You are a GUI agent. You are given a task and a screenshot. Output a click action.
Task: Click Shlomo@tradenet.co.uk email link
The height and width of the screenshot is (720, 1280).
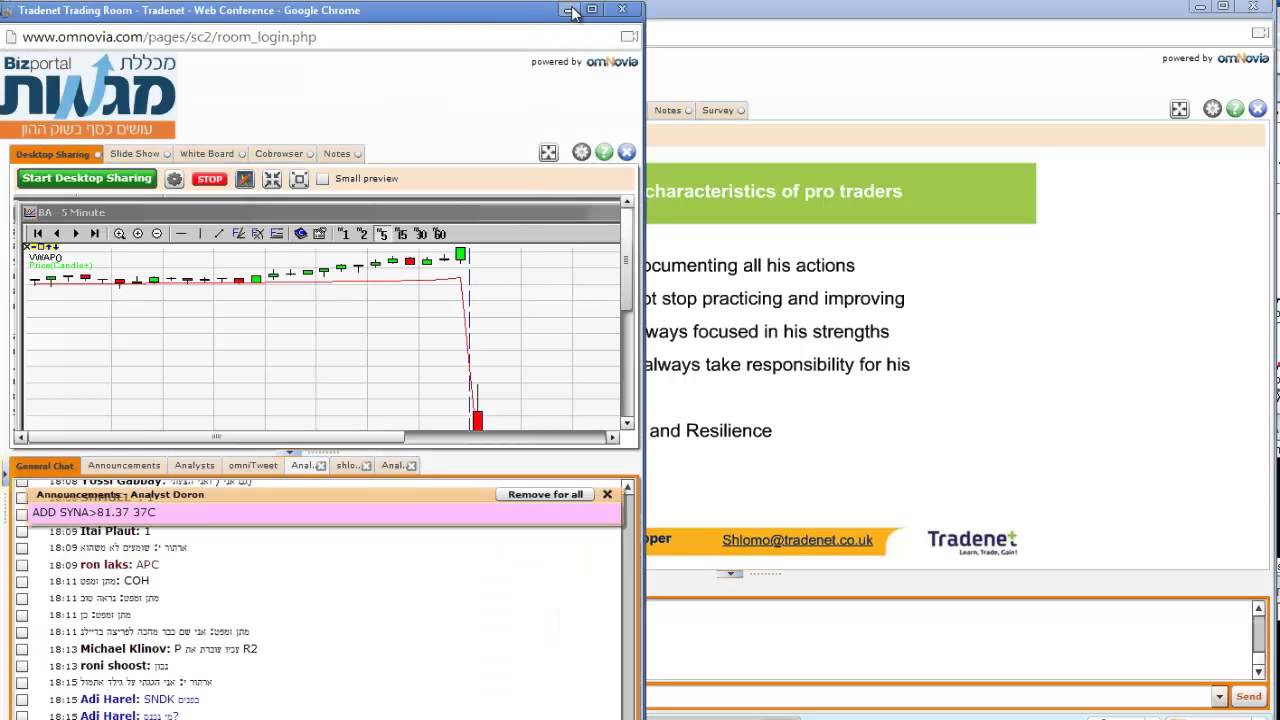tap(797, 540)
